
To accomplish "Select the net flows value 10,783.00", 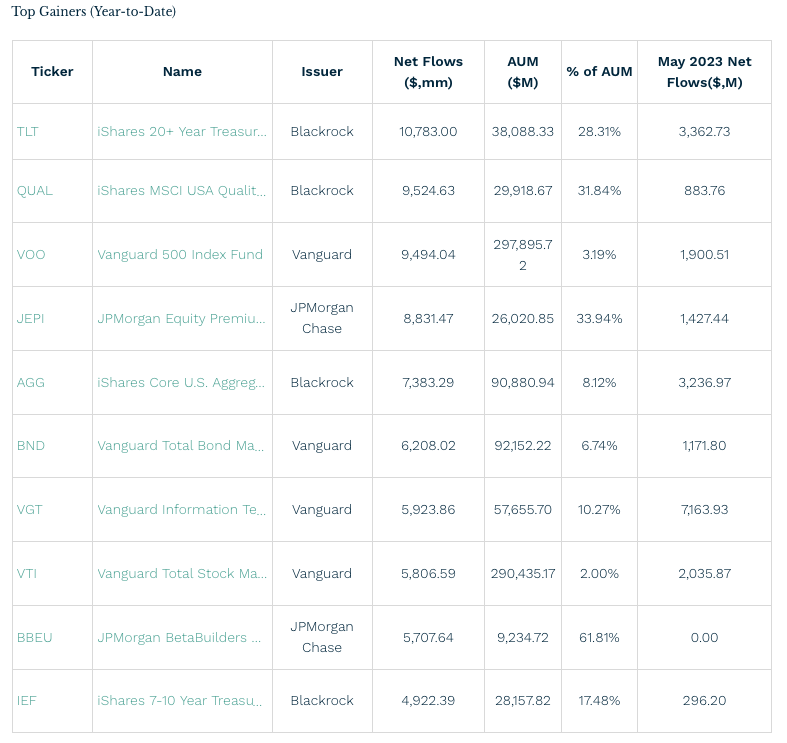I will pyautogui.click(x=428, y=132).
